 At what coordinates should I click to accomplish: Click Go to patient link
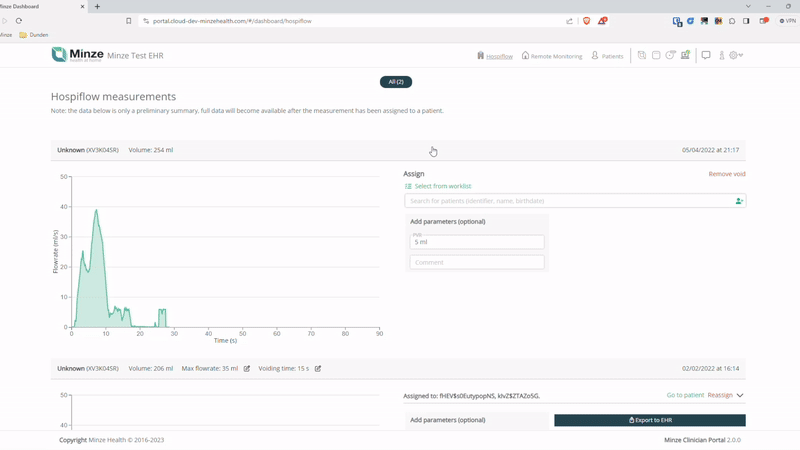click(x=685, y=395)
